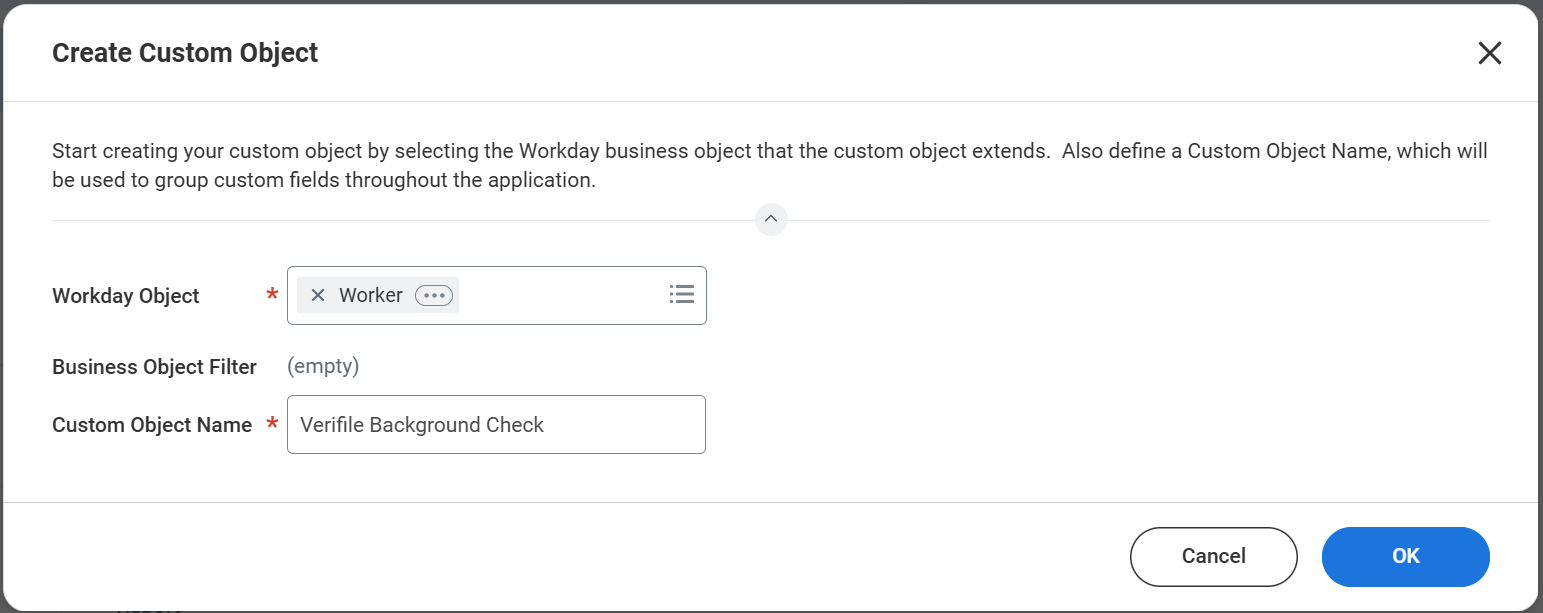Image resolution: width=1543 pixels, height=613 pixels.
Task: Open the Workday Object prompt list icon
Action: pyautogui.click(x=682, y=294)
